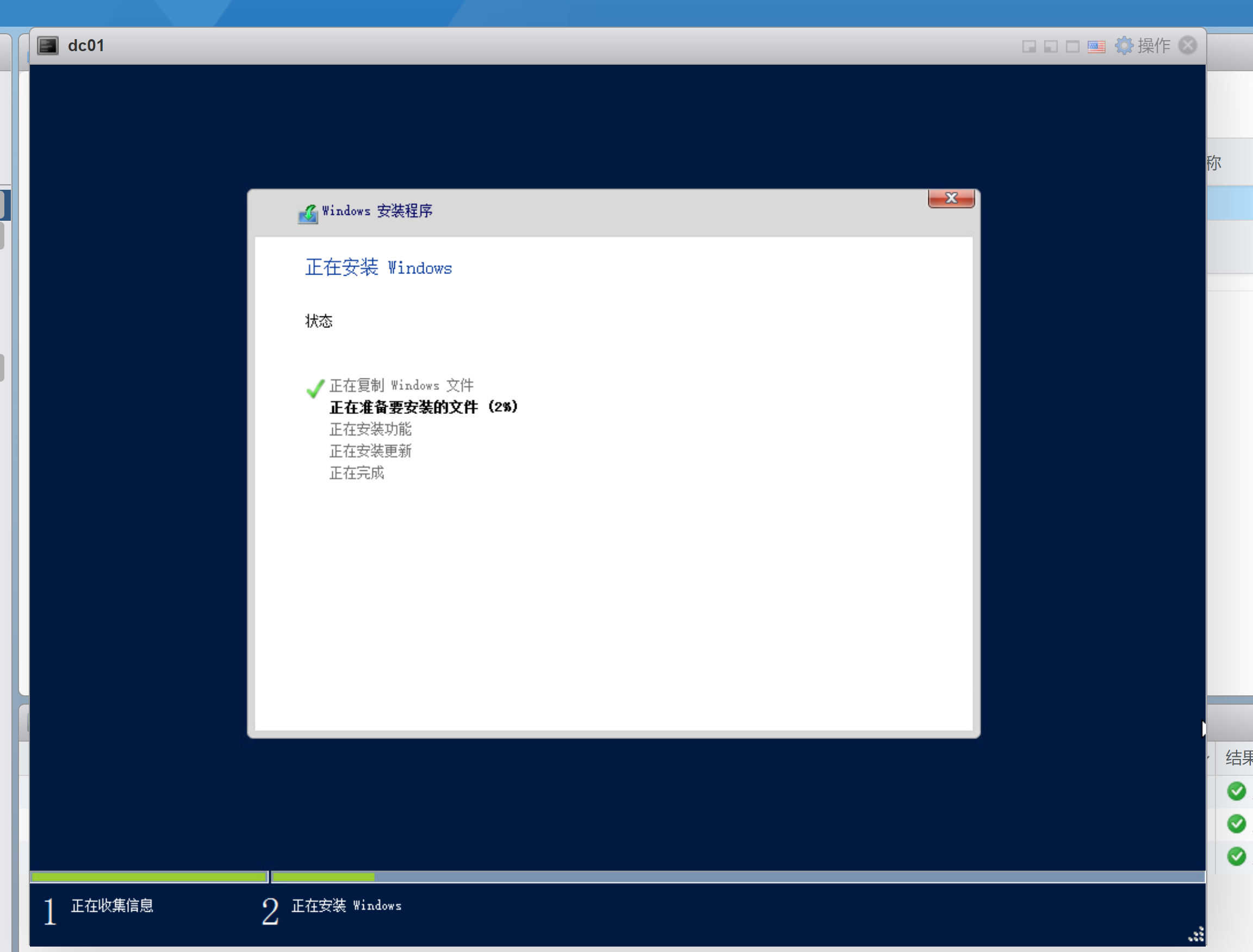1253x952 pixels.
Task: Click the lower-left console size icon
Action: [1050, 46]
